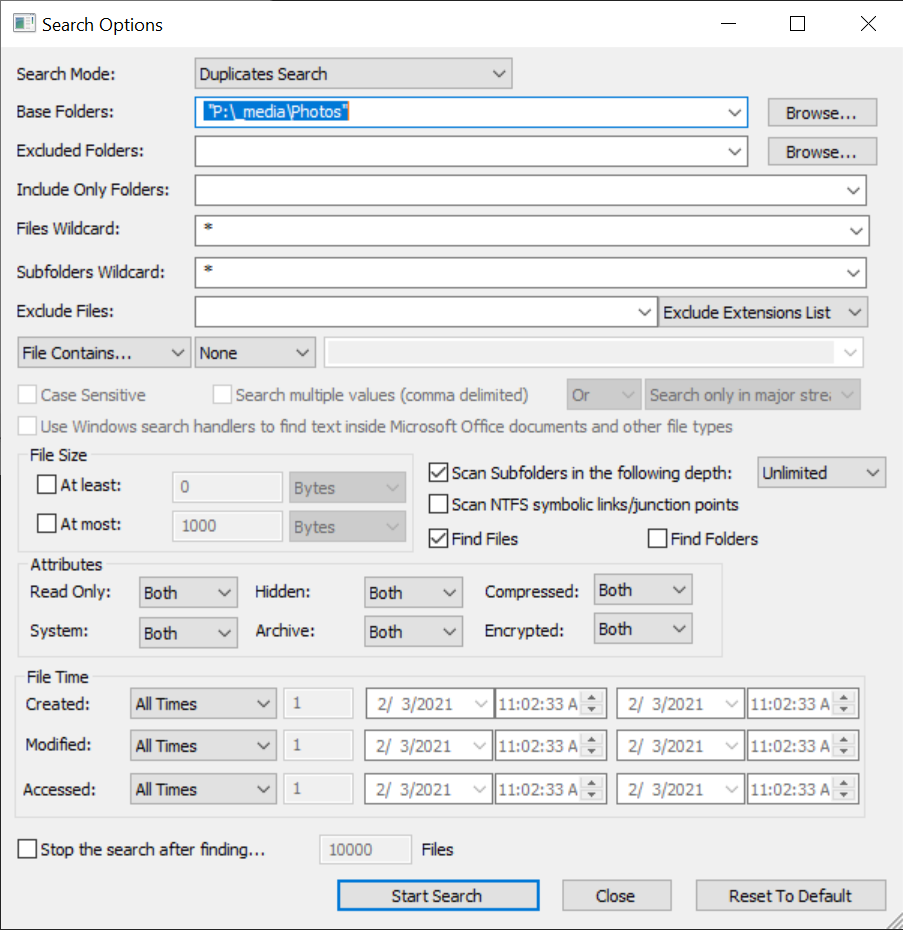The width and height of the screenshot is (903, 930).
Task: Click Browse next to Excluded Folders
Action: click(821, 152)
